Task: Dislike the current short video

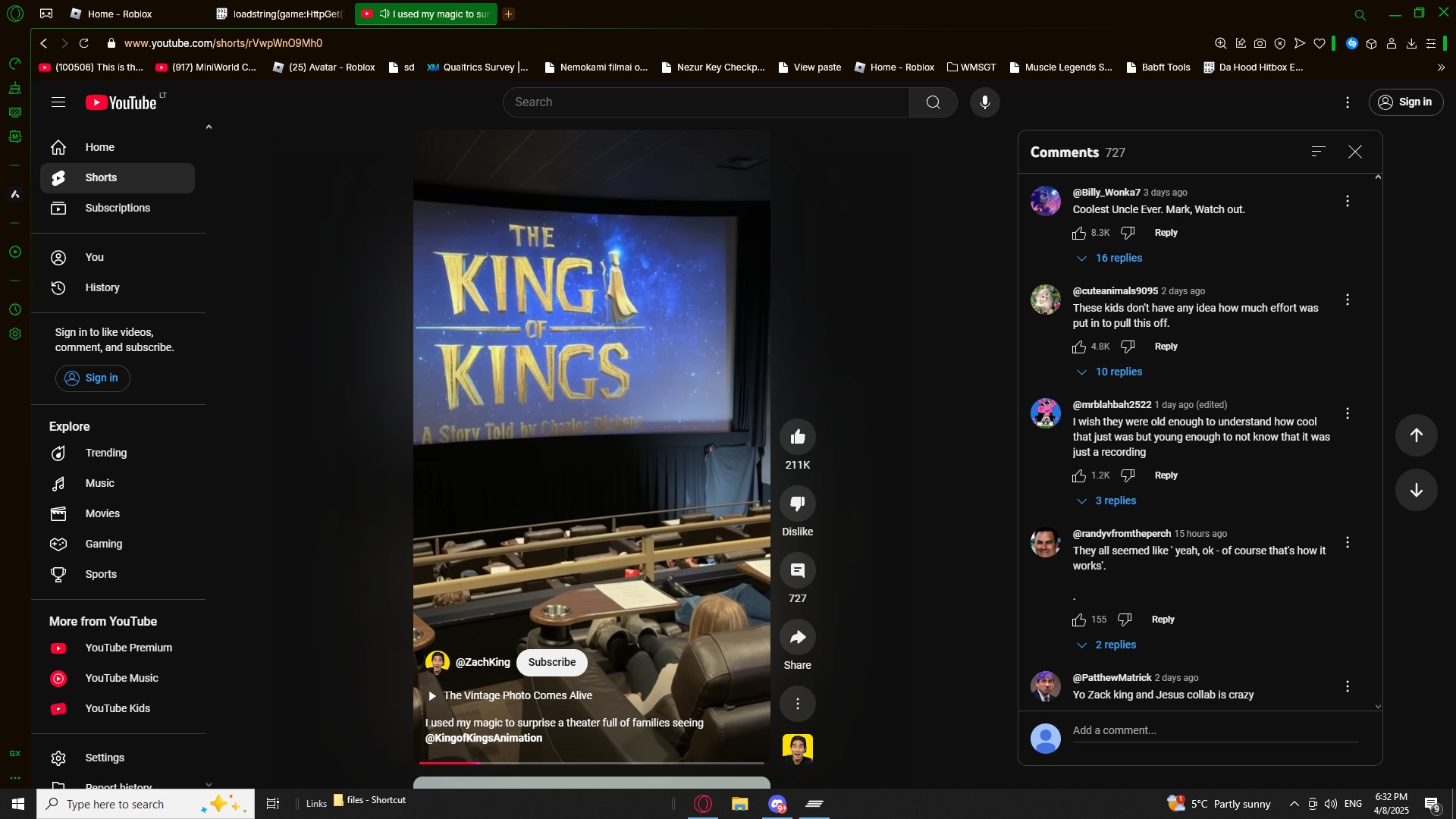Action: click(797, 504)
